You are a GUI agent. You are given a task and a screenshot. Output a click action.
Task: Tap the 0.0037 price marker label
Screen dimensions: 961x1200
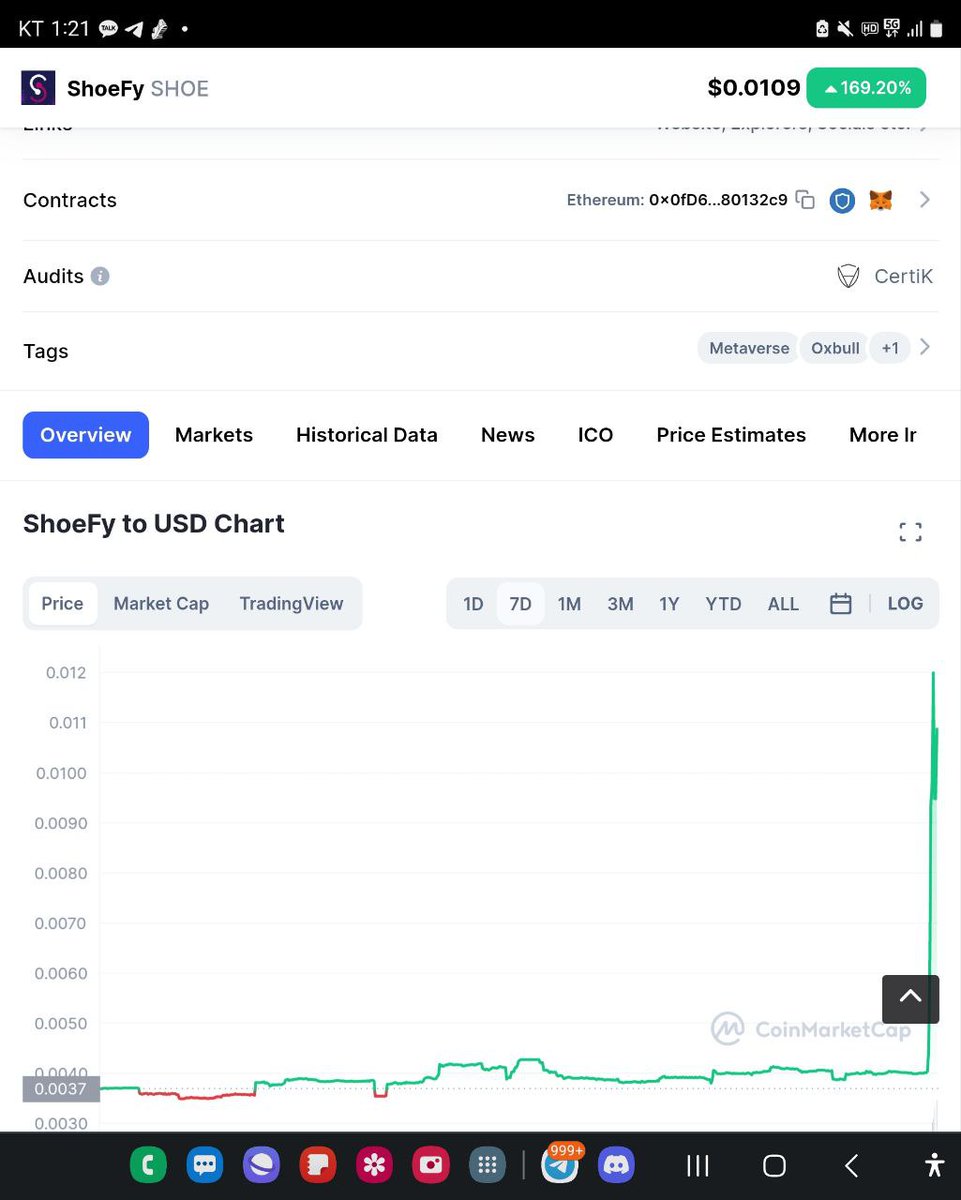pyautogui.click(x=61, y=1089)
